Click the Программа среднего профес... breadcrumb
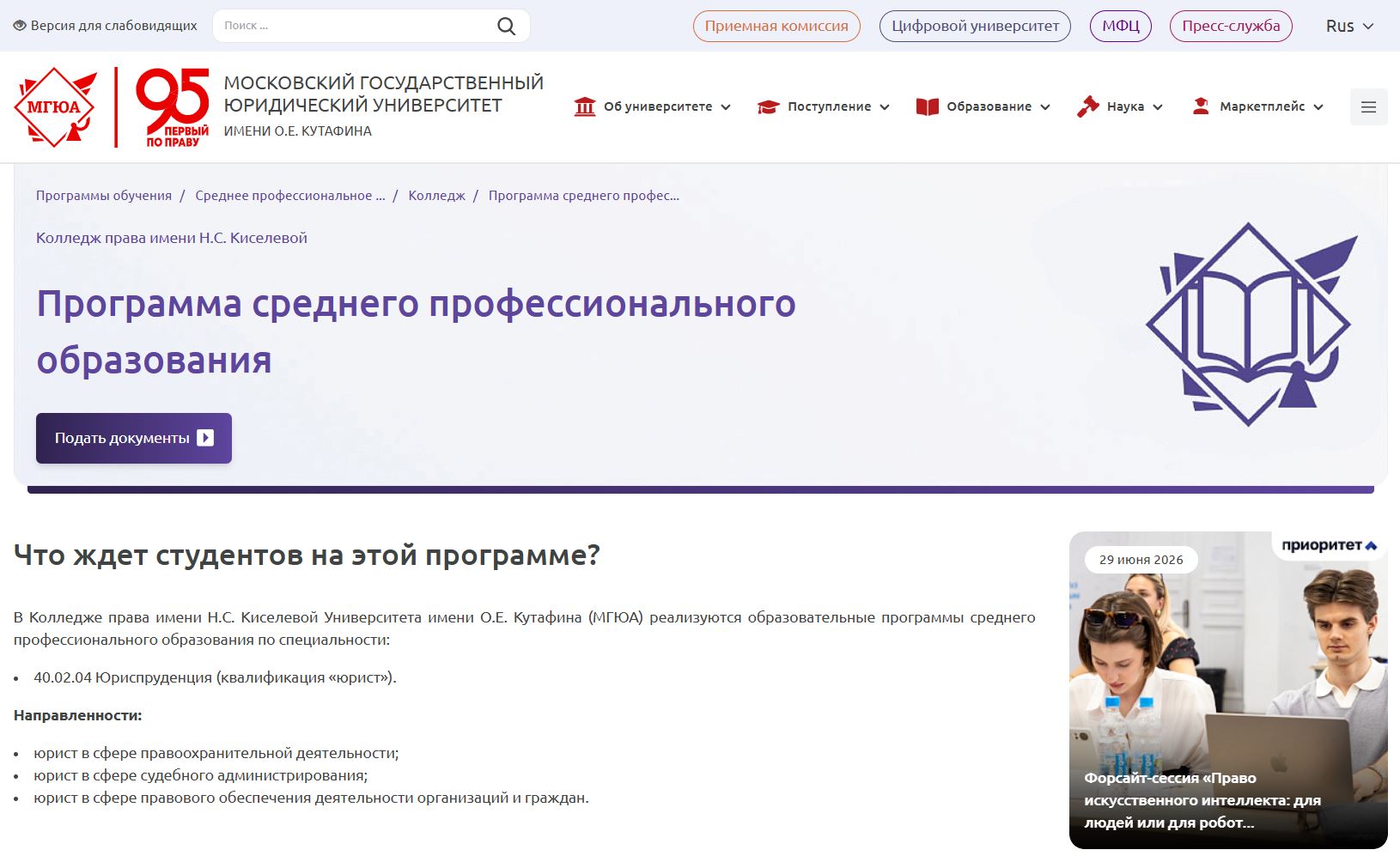The width and height of the screenshot is (1400, 862). (584, 196)
